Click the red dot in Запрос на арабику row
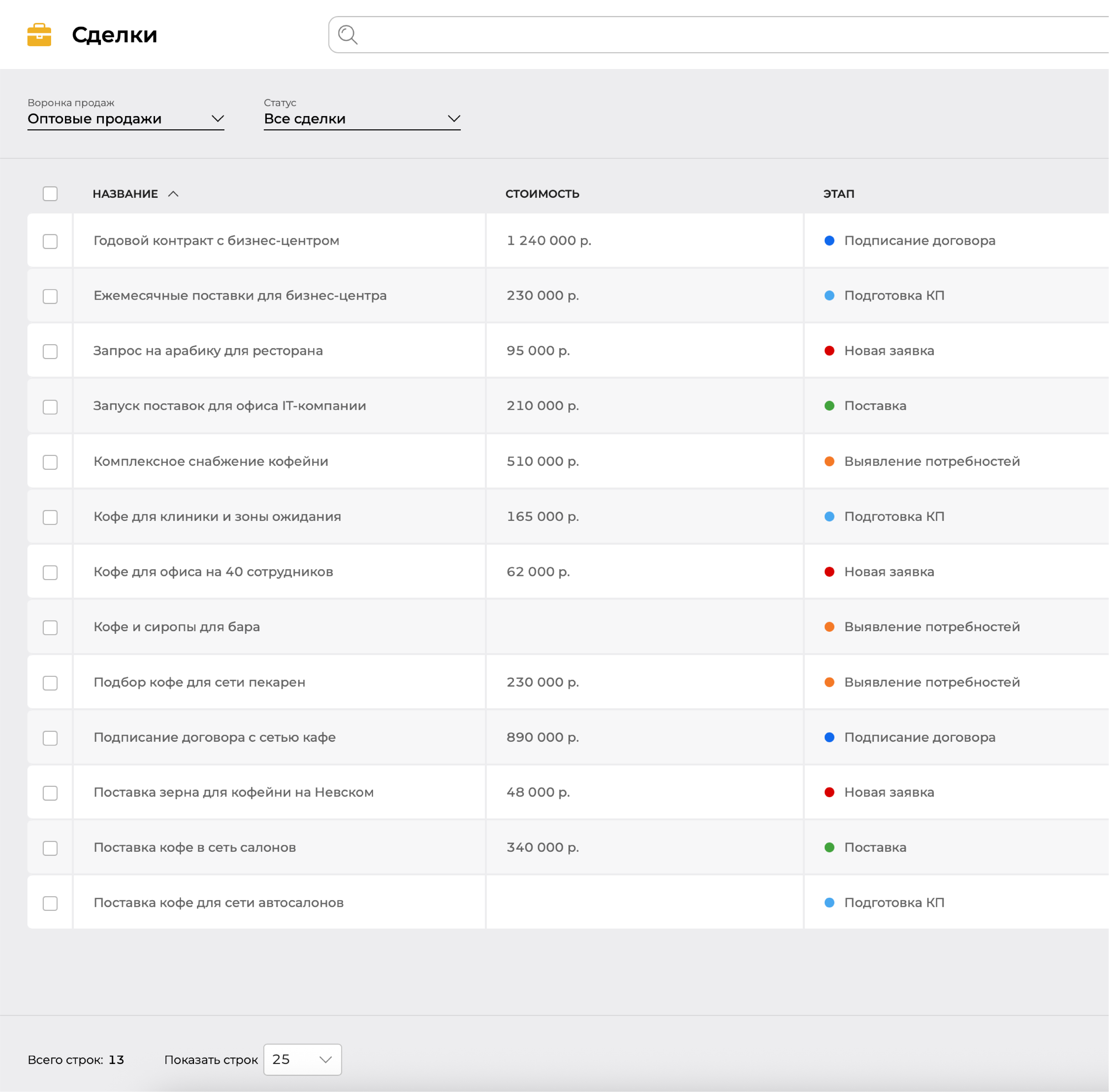The height and width of the screenshot is (1092, 1109). click(x=829, y=351)
